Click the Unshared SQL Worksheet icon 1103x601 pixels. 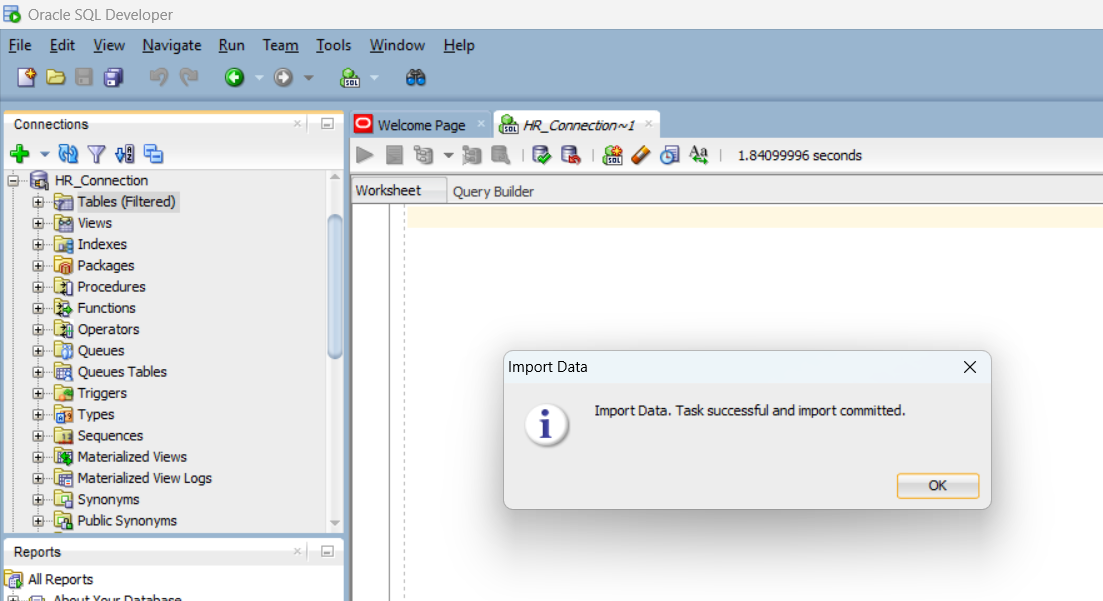click(x=613, y=155)
